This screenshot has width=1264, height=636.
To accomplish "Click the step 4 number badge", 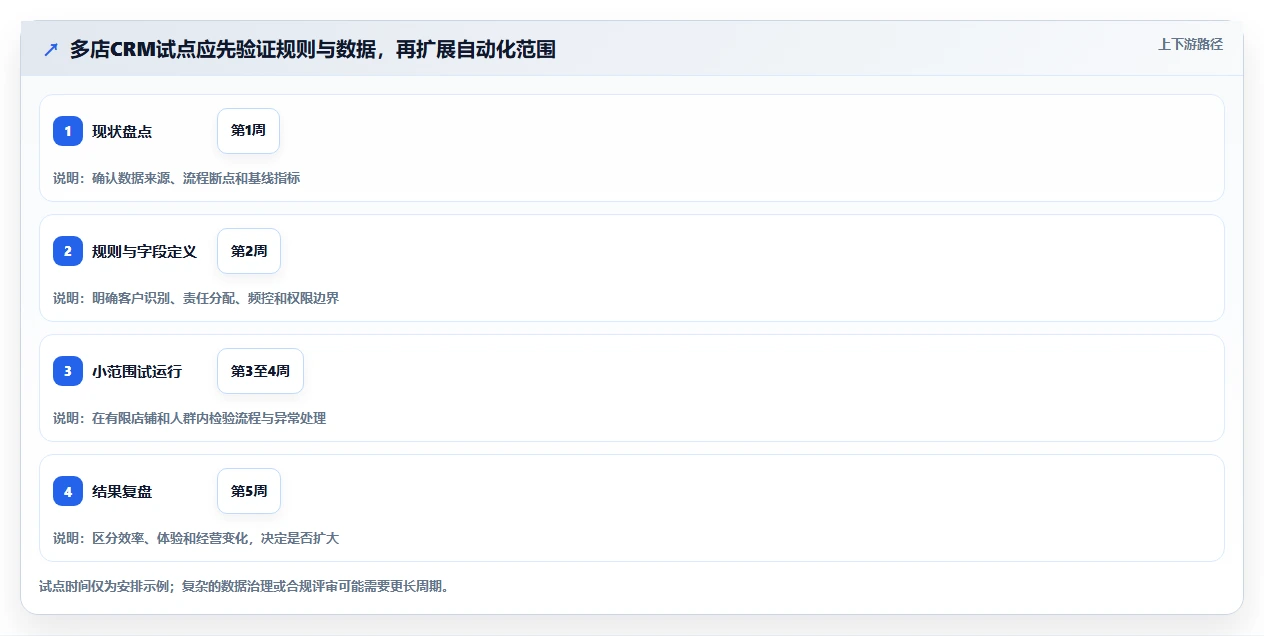I will pos(68,491).
